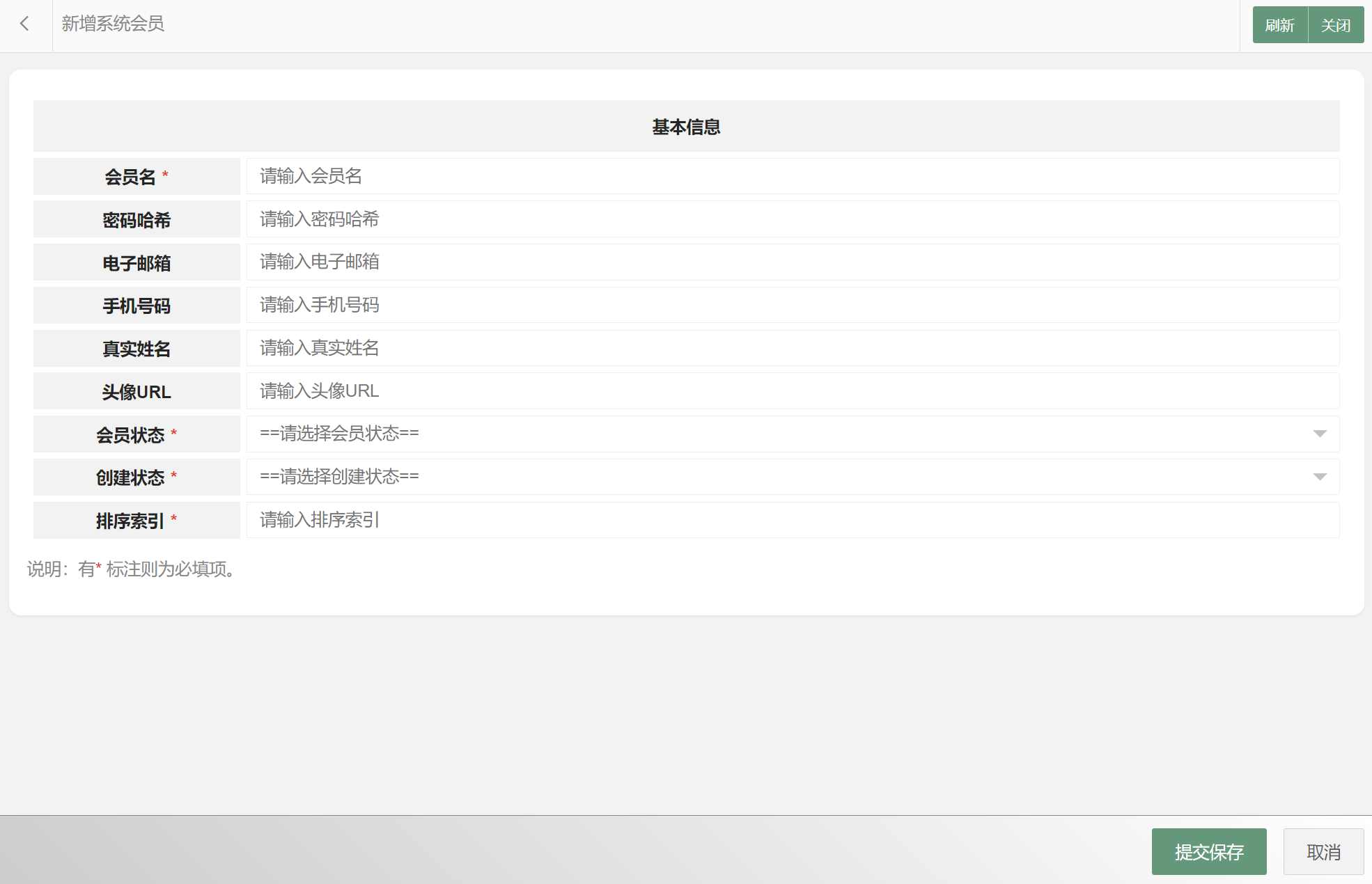Click the 创建状态 dropdown arrow icon
1372x884 pixels.
click(1319, 477)
